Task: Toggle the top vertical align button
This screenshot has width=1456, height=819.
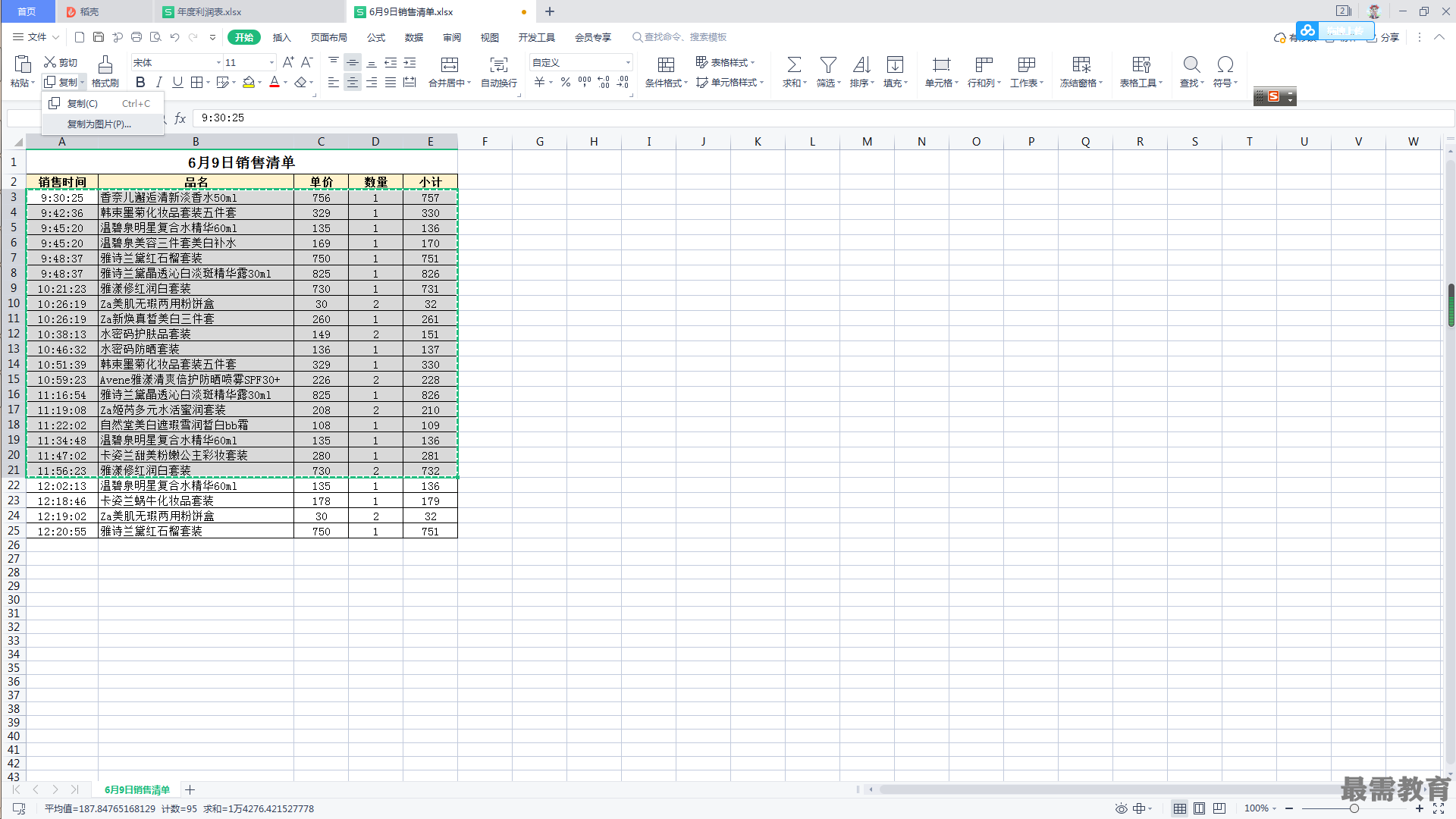Action: (334, 62)
